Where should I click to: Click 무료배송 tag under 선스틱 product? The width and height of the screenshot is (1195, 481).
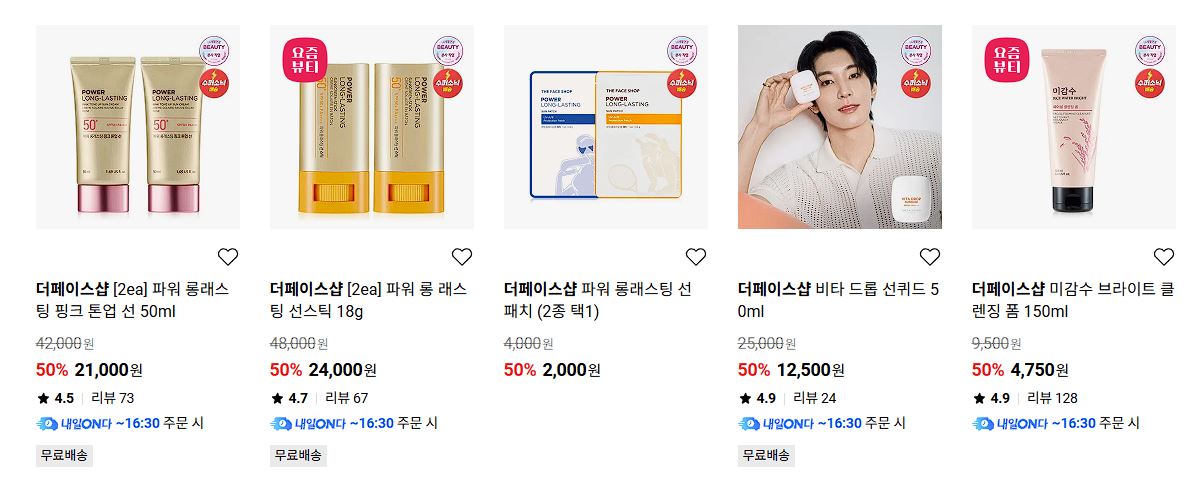pyautogui.click(x=298, y=456)
